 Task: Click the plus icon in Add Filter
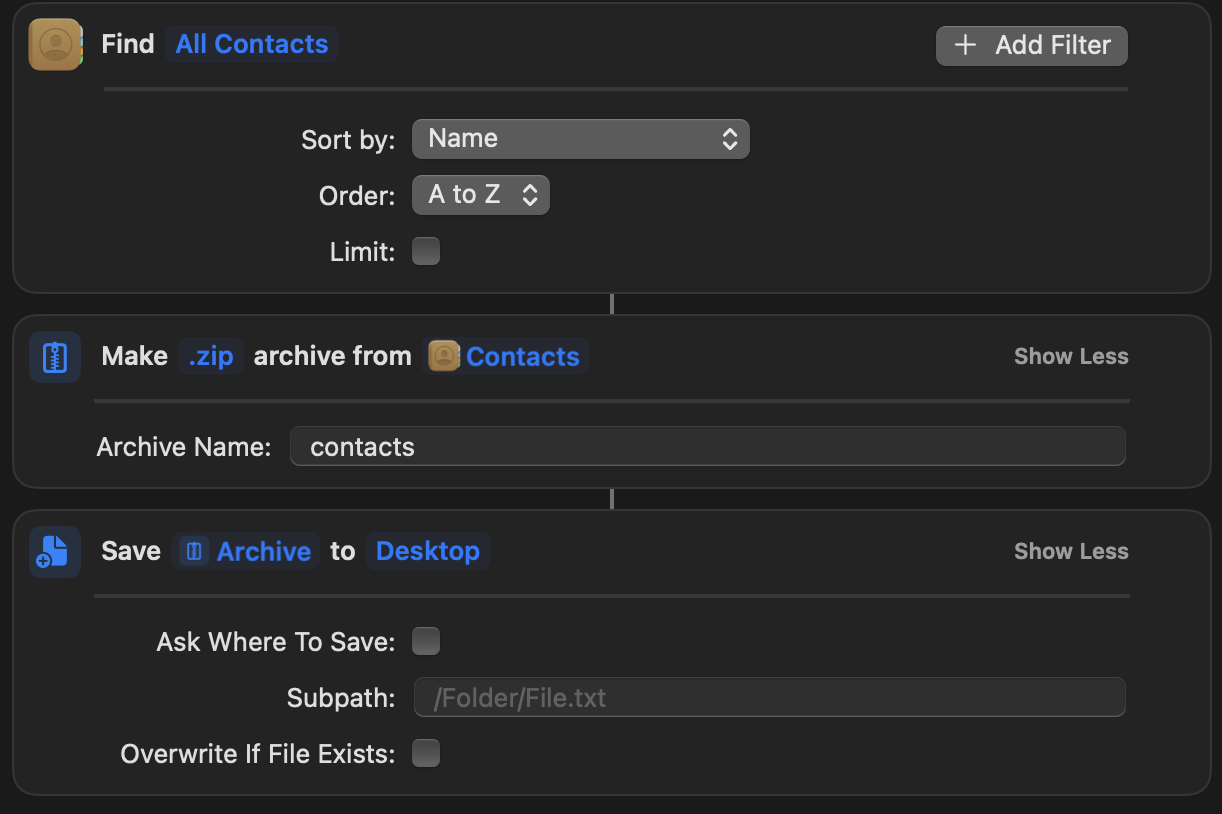(964, 45)
